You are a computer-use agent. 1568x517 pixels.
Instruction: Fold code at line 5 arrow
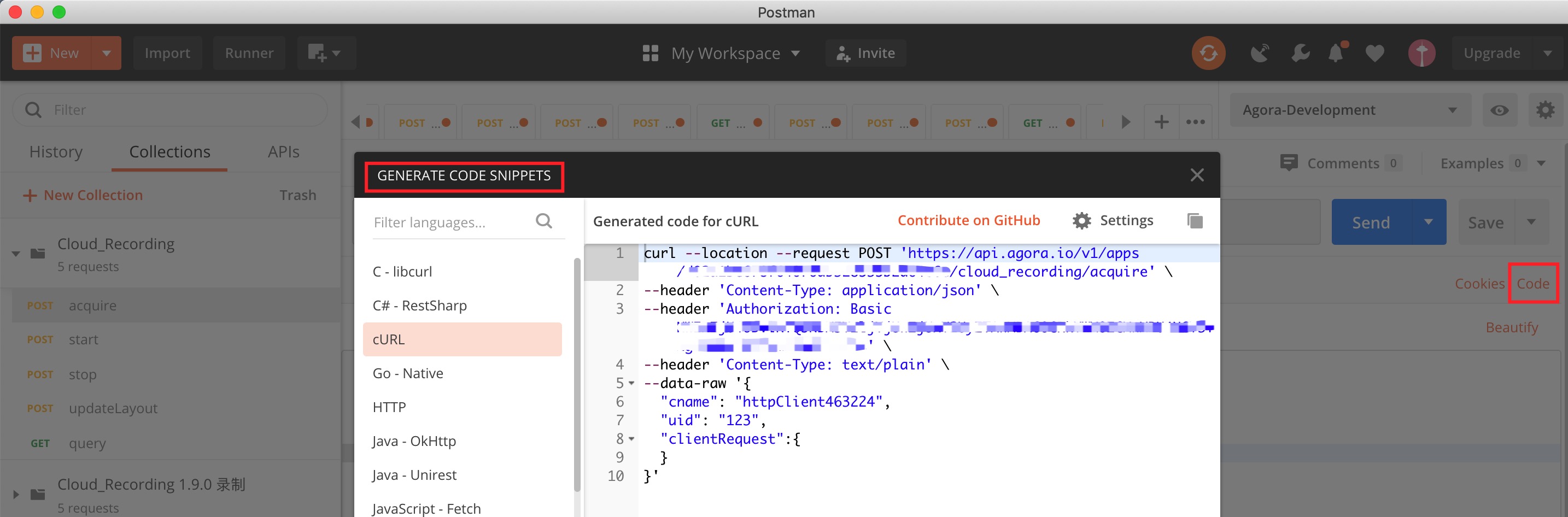click(631, 383)
